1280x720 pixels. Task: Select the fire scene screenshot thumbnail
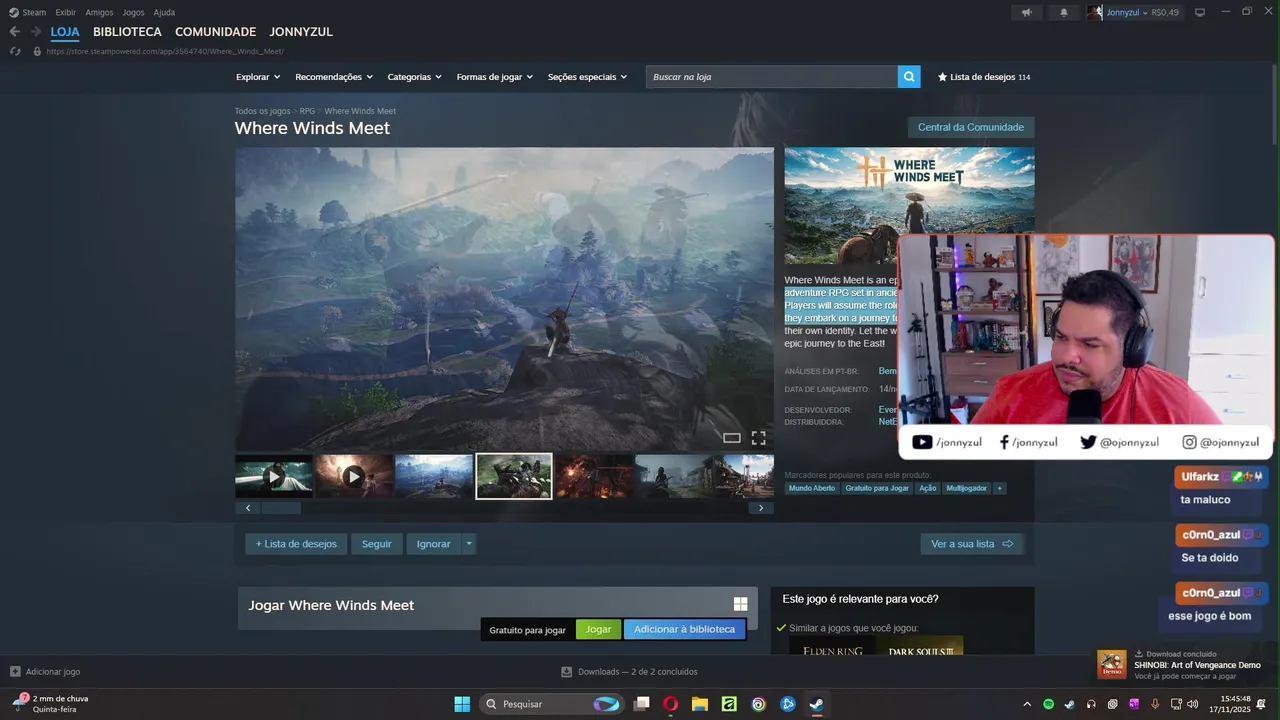pyautogui.click(x=594, y=477)
